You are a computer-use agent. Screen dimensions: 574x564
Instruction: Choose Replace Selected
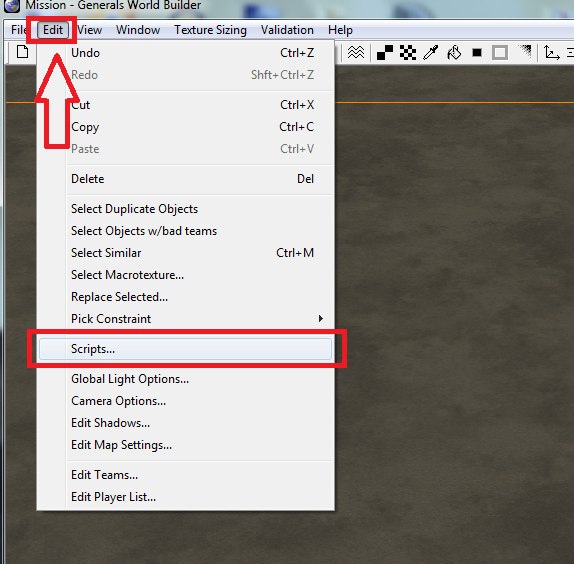click(x=186, y=296)
